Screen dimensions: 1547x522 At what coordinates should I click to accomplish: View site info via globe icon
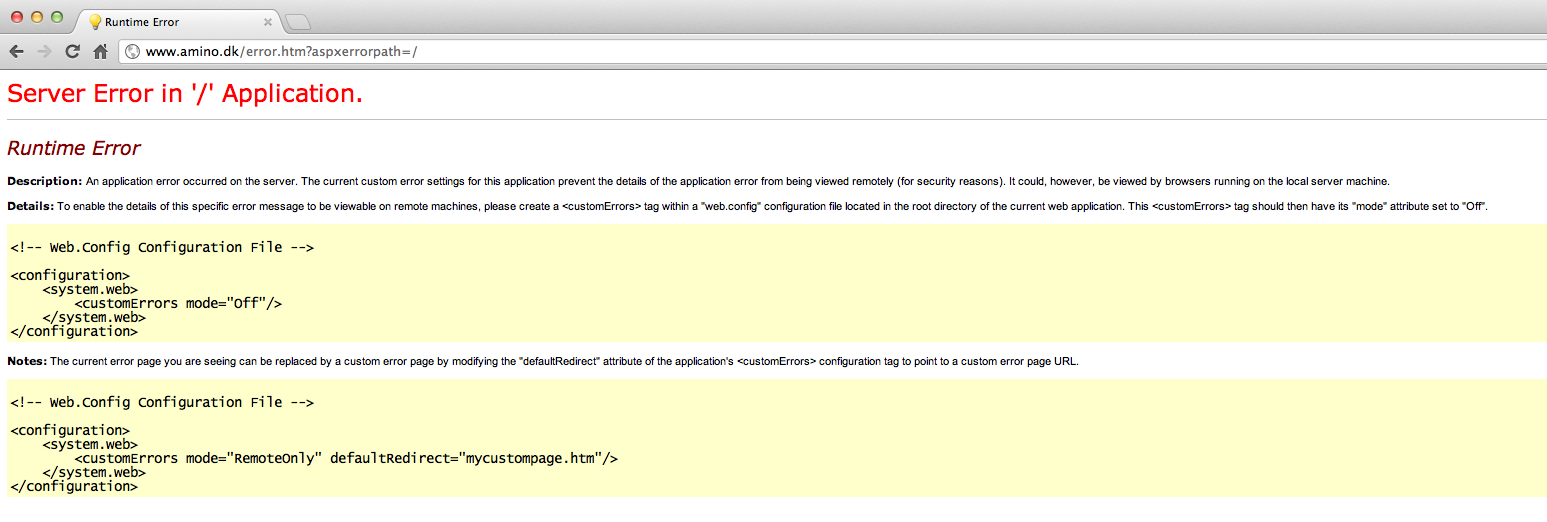[x=132, y=51]
